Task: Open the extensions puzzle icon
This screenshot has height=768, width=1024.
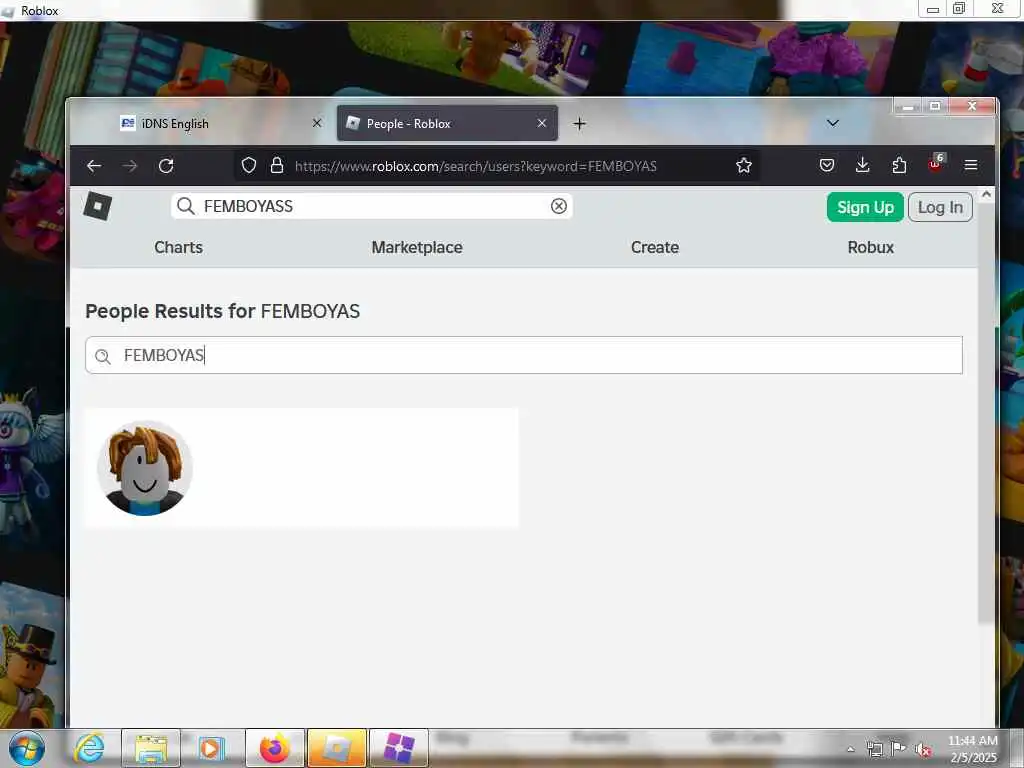Action: click(899, 166)
